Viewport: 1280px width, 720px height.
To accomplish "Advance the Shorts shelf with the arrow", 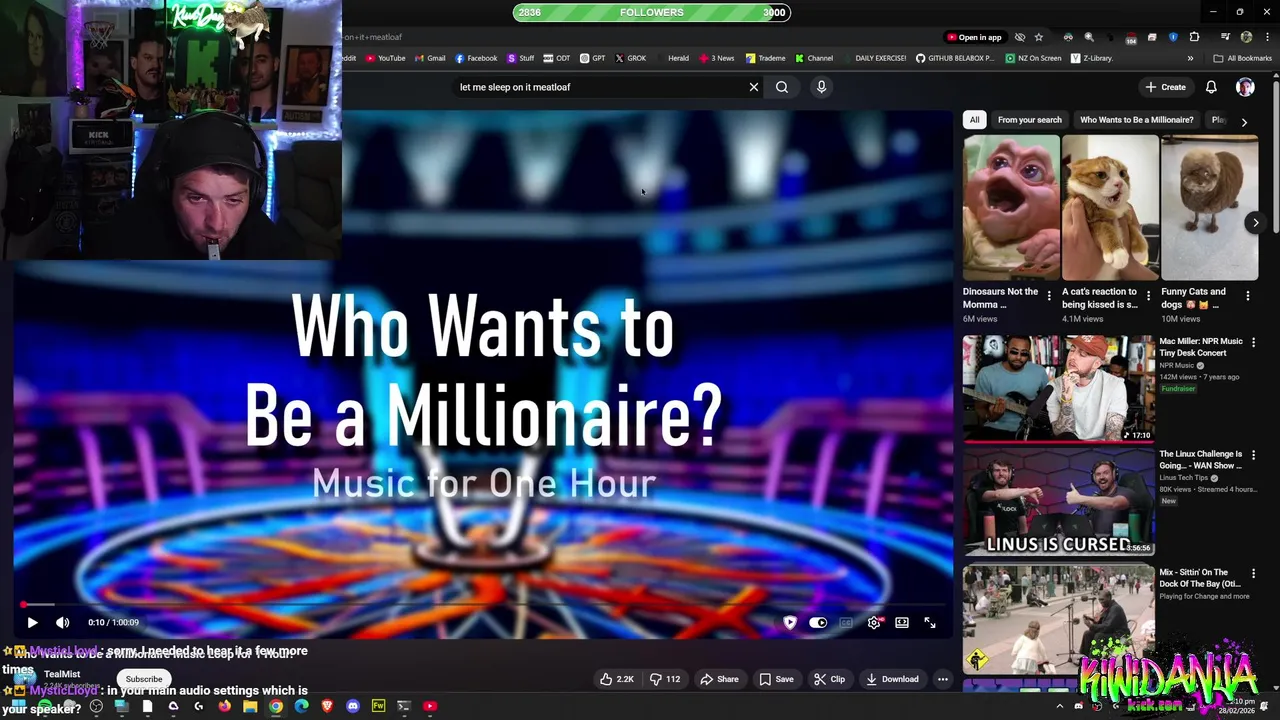I will tap(1255, 222).
